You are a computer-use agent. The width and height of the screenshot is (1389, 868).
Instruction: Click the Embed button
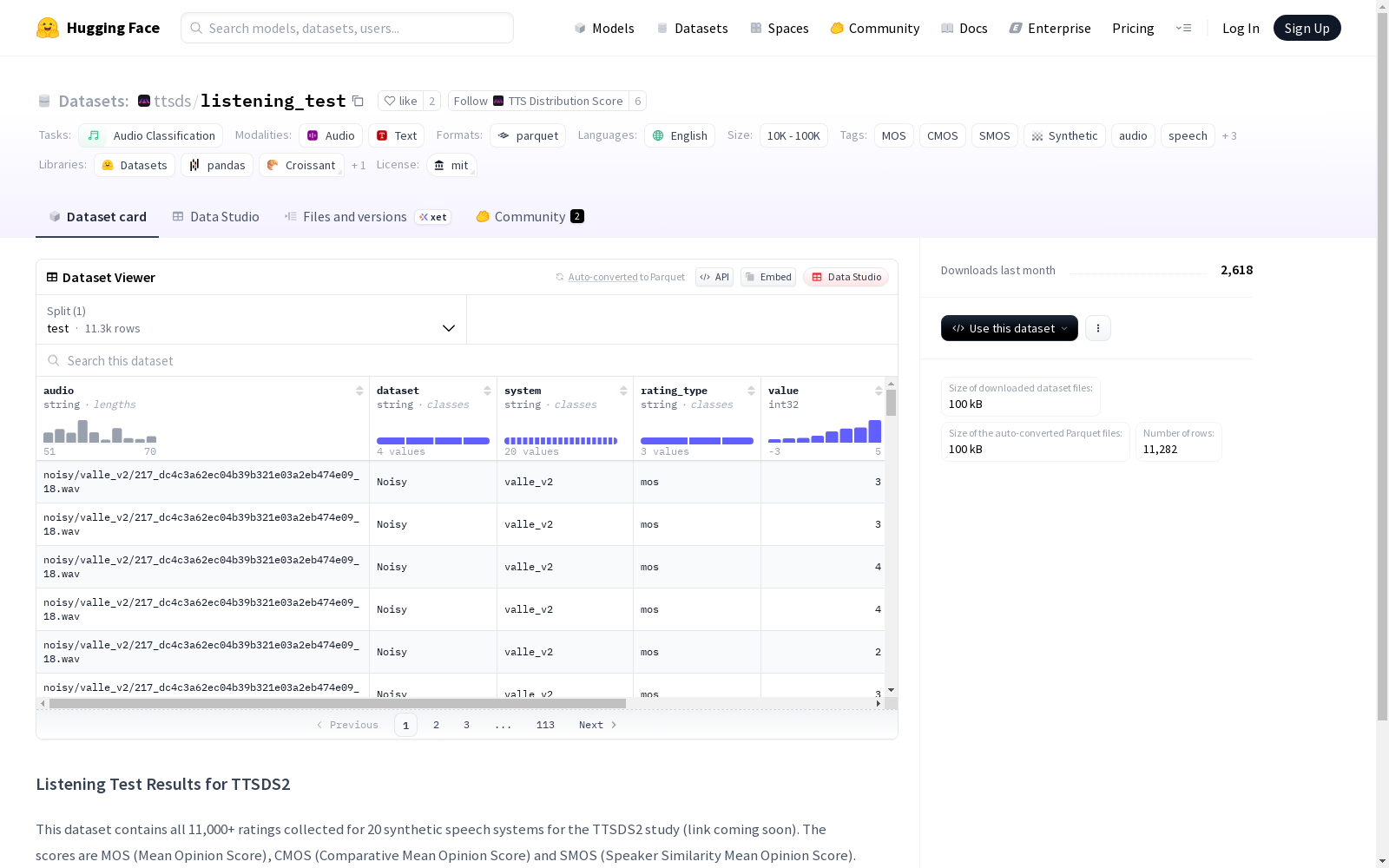(x=768, y=277)
